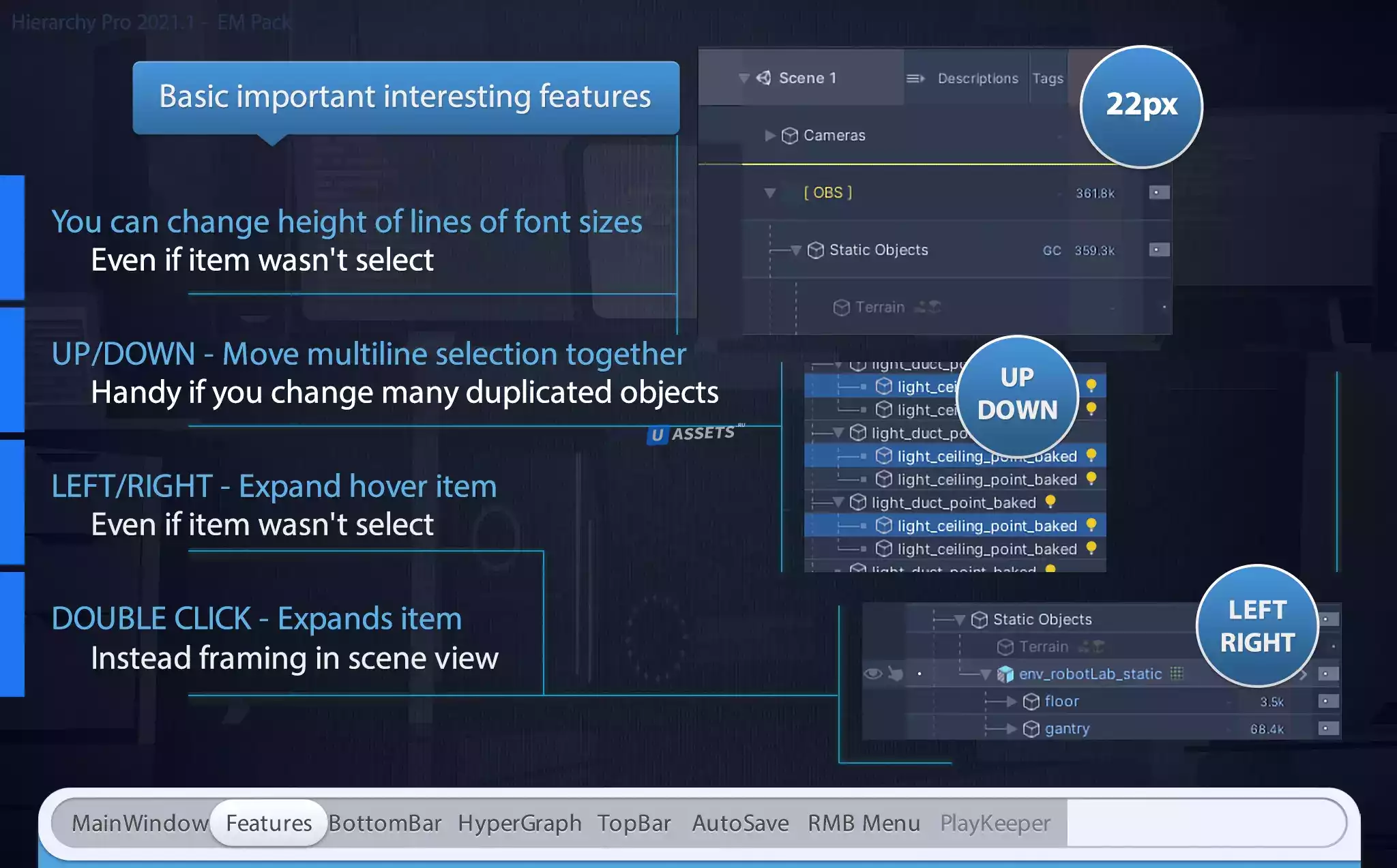Click the Descriptions column header
The height and width of the screenshot is (868, 1397).
[977, 78]
